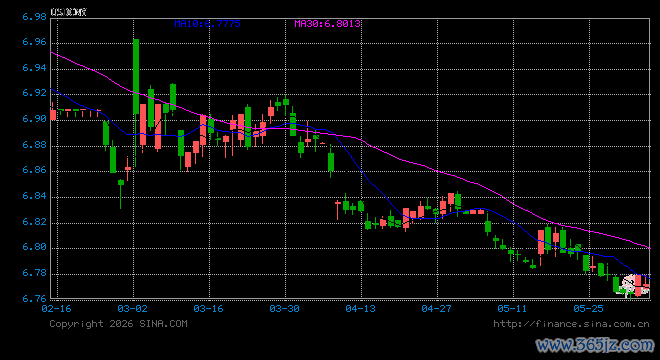Click the MA30:6.8013 indicator label

coord(327,24)
